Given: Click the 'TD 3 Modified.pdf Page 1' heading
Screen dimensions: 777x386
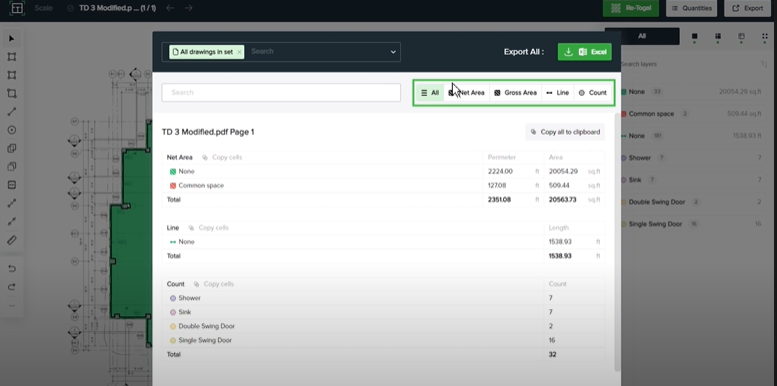Looking at the screenshot, I should [208, 132].
